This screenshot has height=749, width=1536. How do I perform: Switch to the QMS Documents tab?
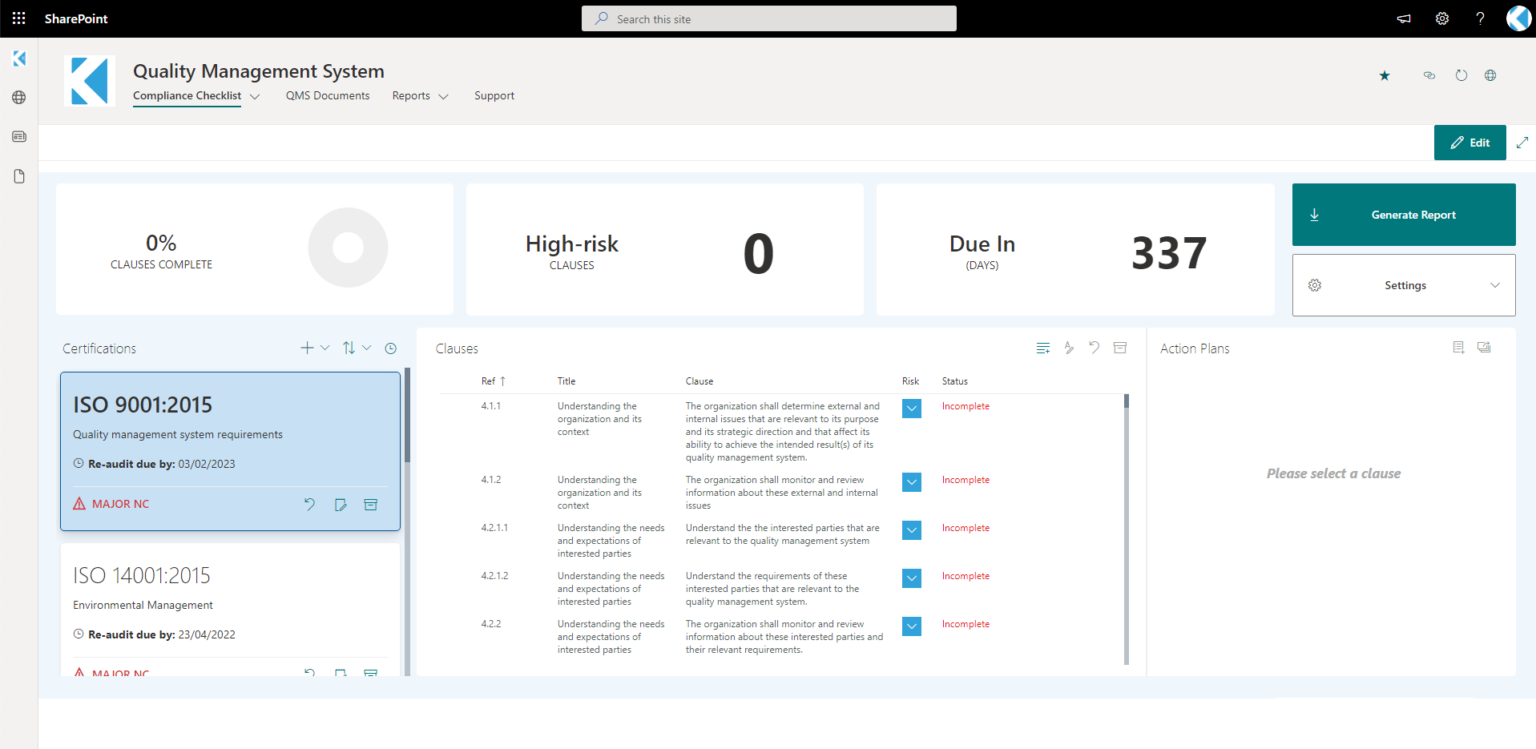click(x=327, y=95)
